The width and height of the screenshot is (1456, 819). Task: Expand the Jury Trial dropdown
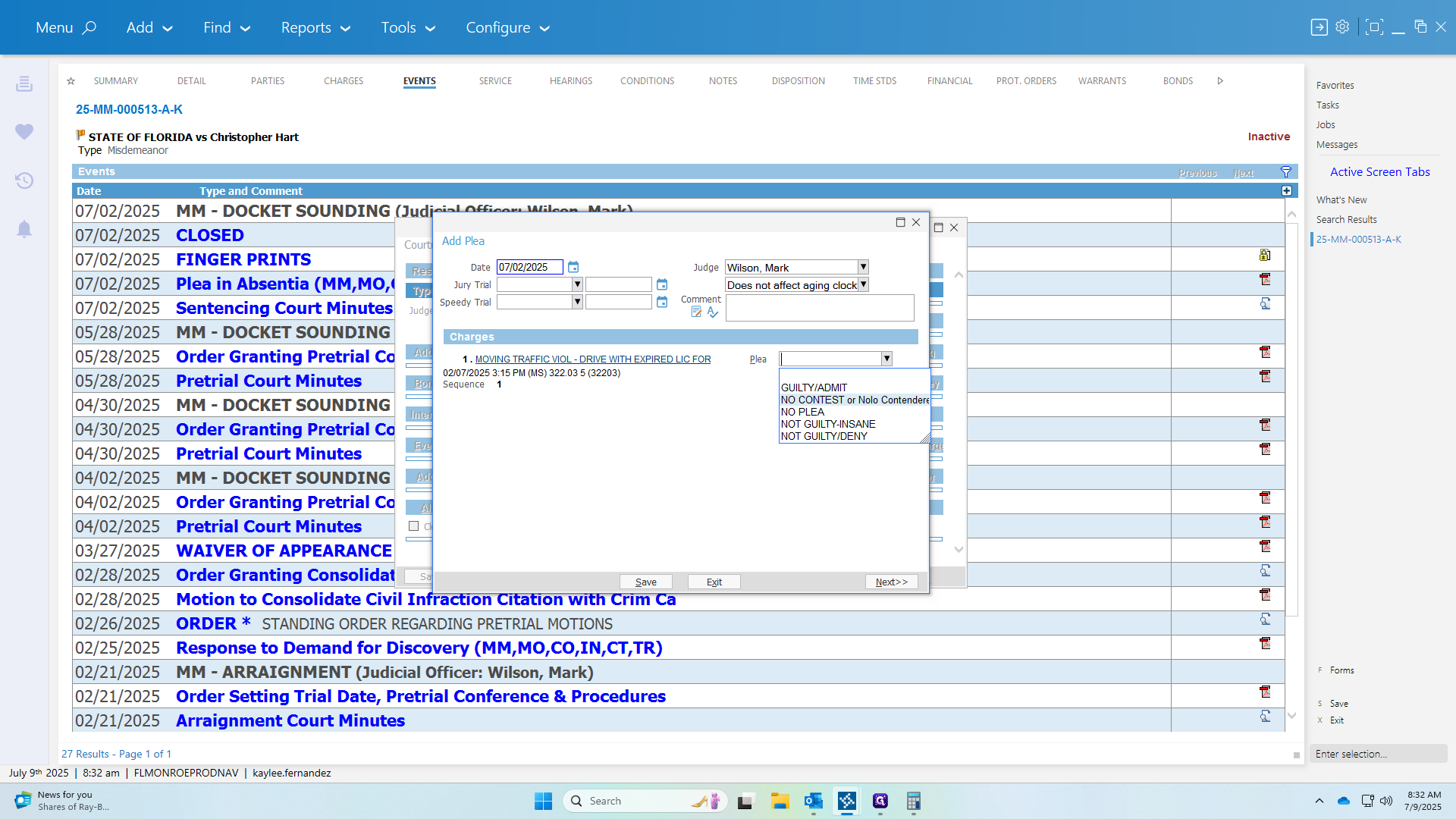click(x=577, y=284)
